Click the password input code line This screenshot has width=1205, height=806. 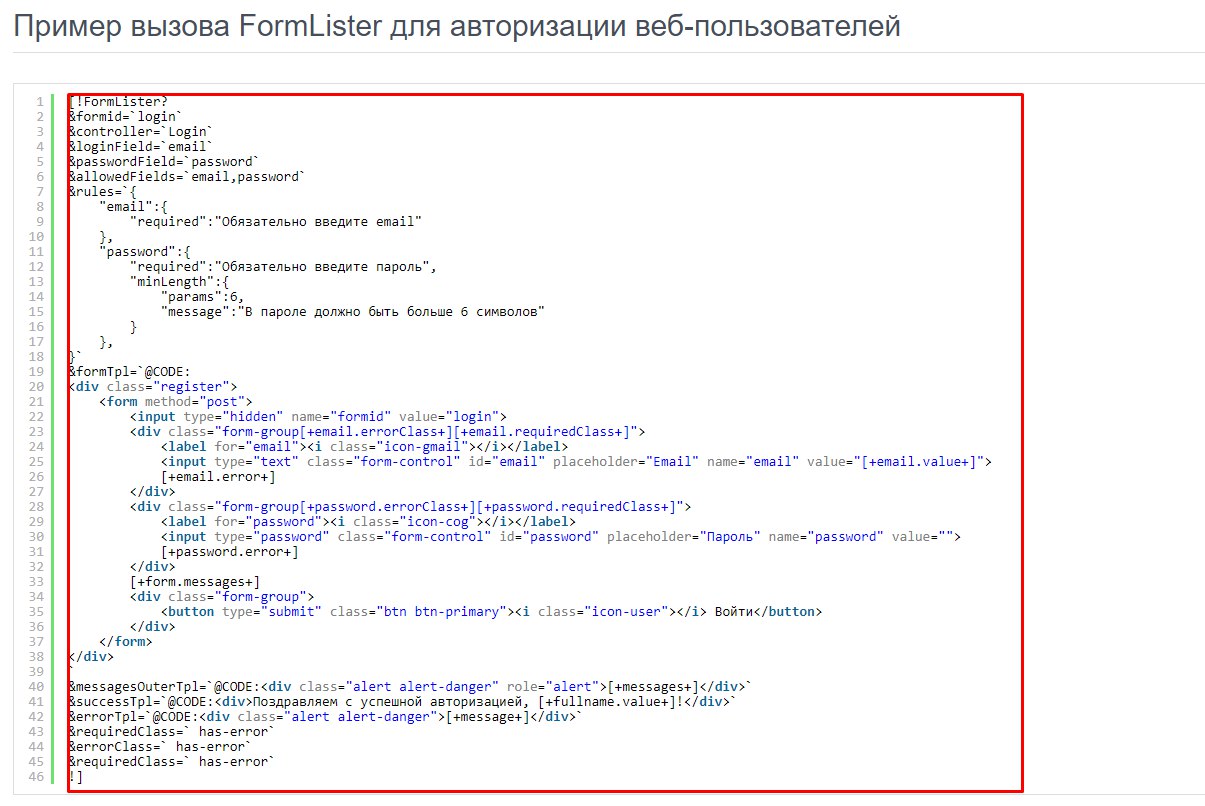(x=560, y=536)
